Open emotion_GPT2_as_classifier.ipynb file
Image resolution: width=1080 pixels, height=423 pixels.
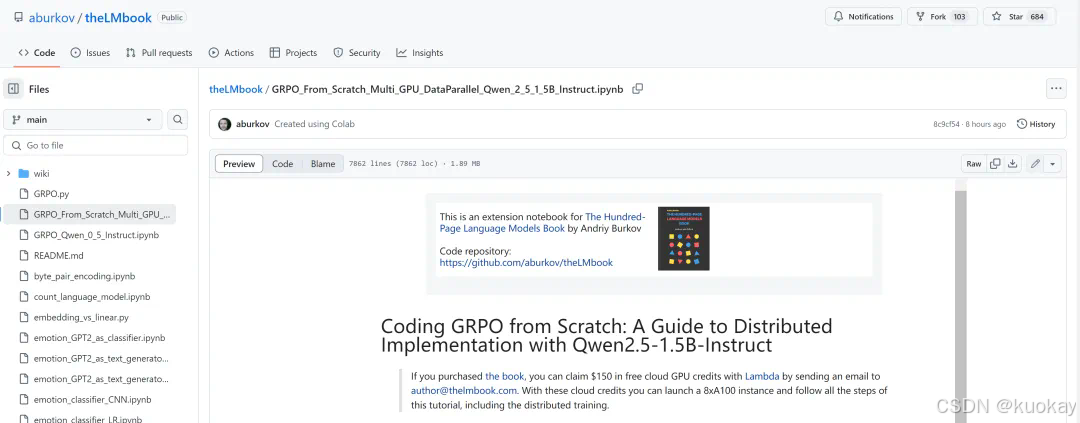[x=99, y=338]
